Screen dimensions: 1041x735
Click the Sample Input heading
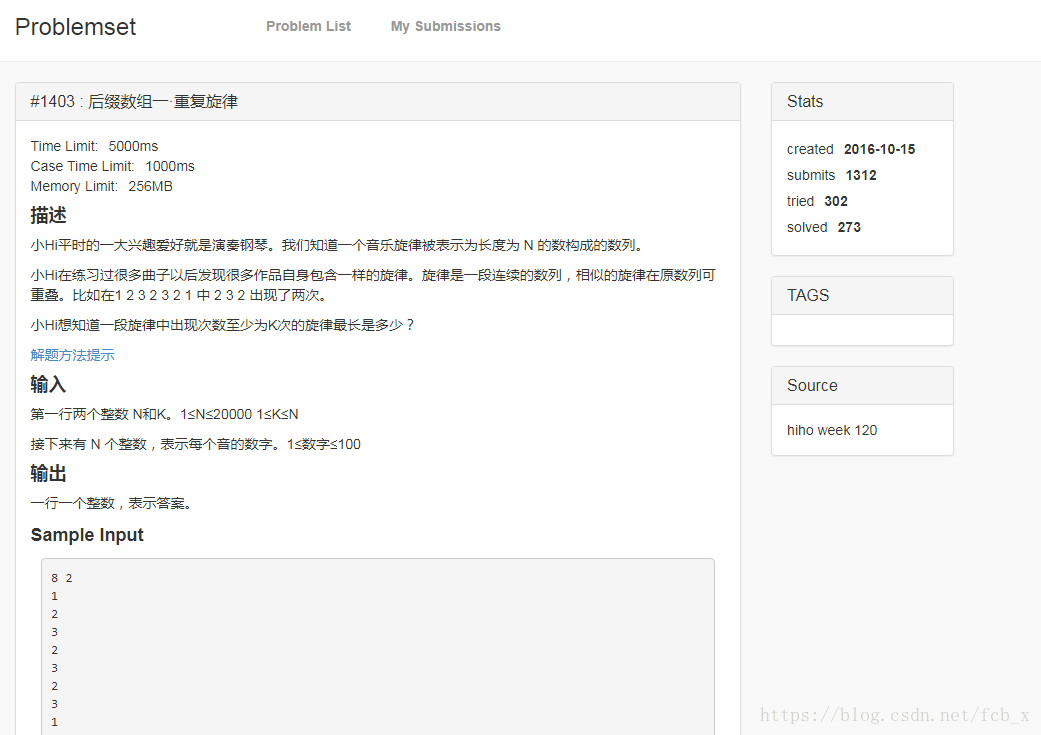click(x=87, y=535)
